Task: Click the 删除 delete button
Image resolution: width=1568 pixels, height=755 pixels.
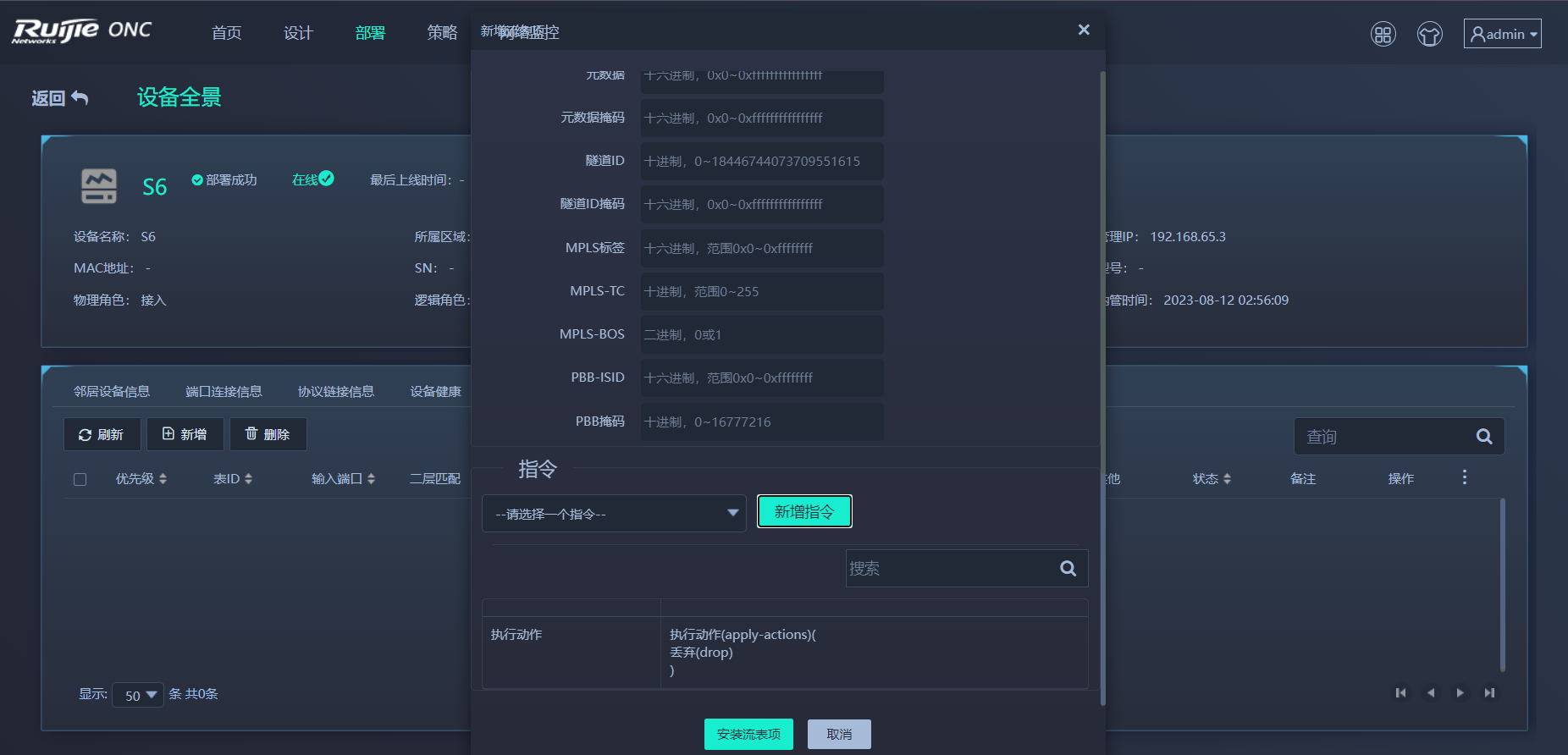Action: point(268,434)
